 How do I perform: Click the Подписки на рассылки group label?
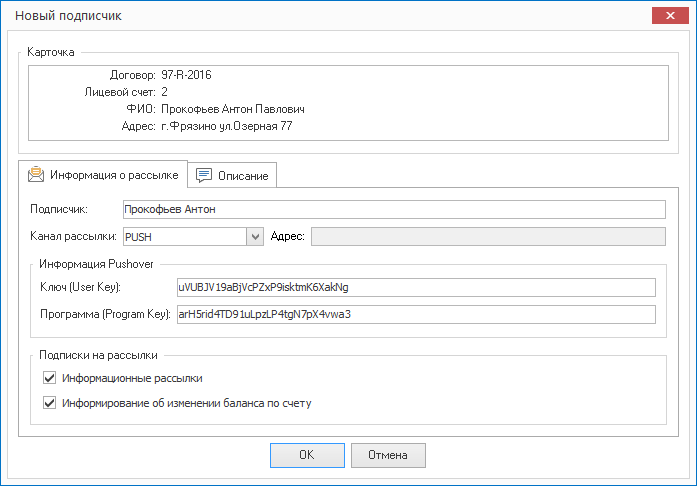98,355
